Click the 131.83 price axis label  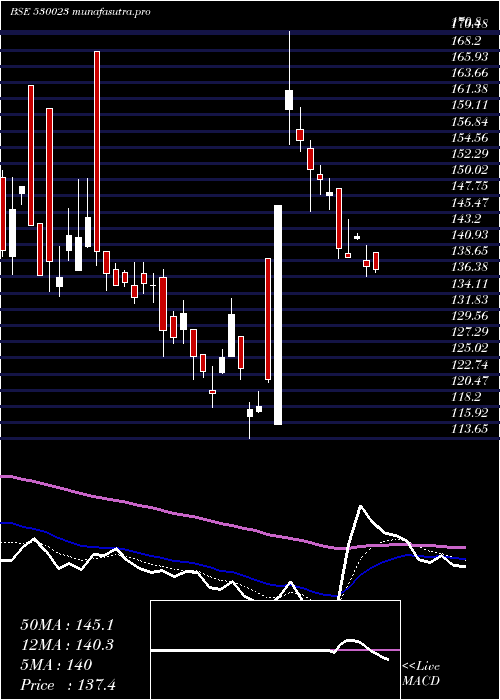[x=470, y=299]
